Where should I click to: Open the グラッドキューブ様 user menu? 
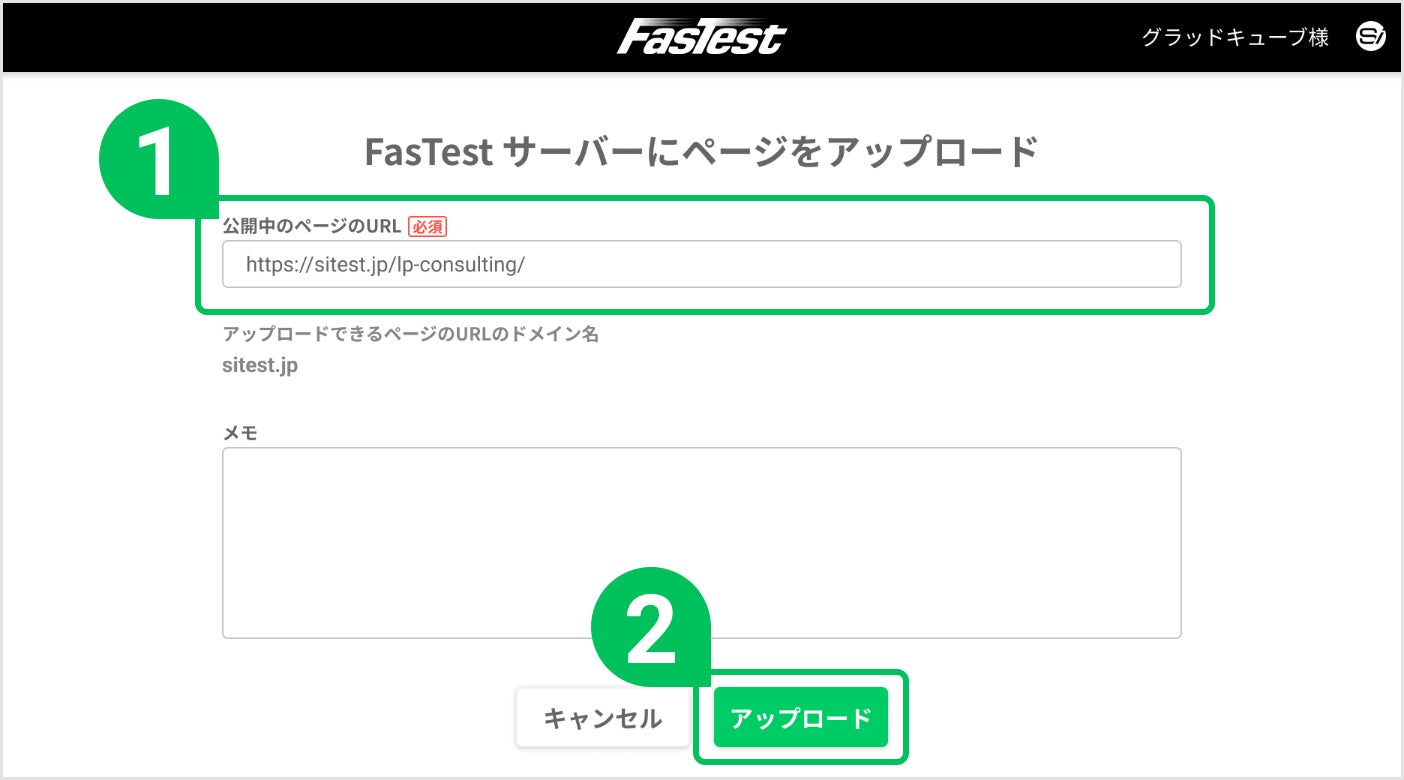(1235, 38)
